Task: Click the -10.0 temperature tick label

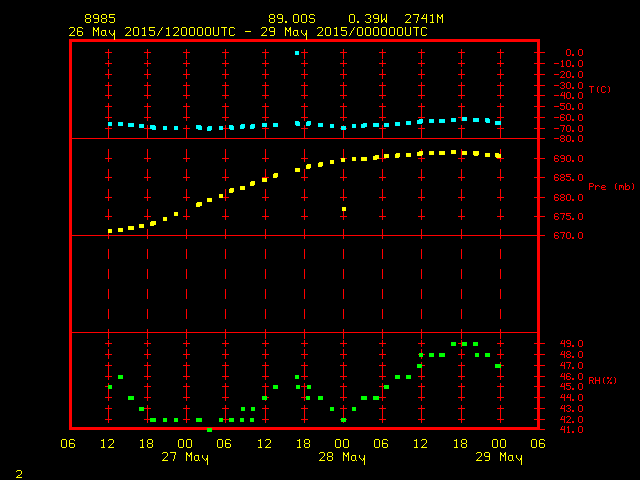Action: (569, 64)
